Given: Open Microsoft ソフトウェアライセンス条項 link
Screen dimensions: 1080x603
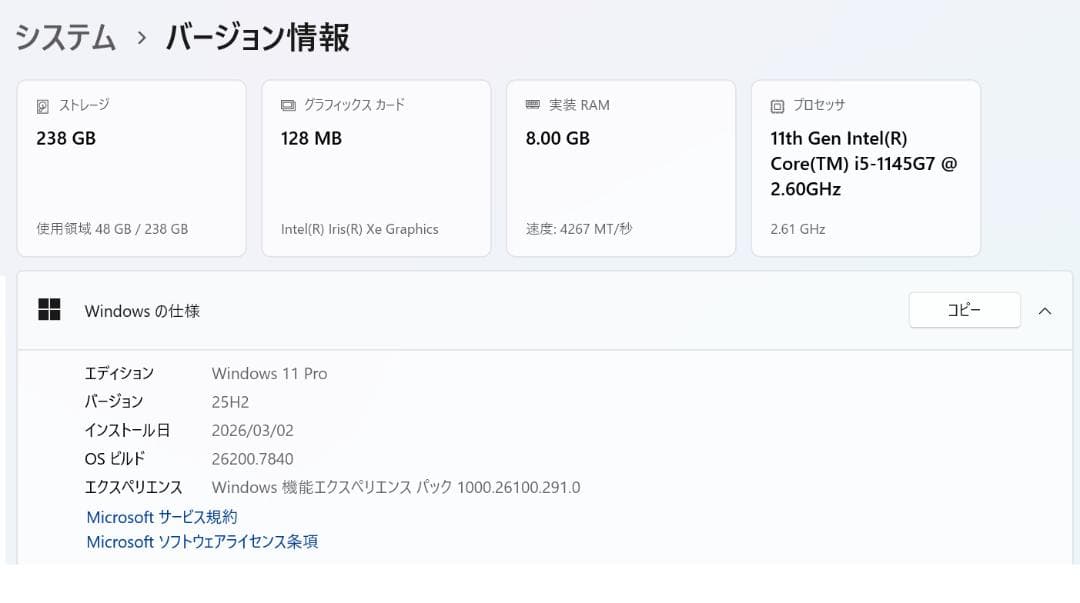Looking at the screenshot, I should (201, 541).
